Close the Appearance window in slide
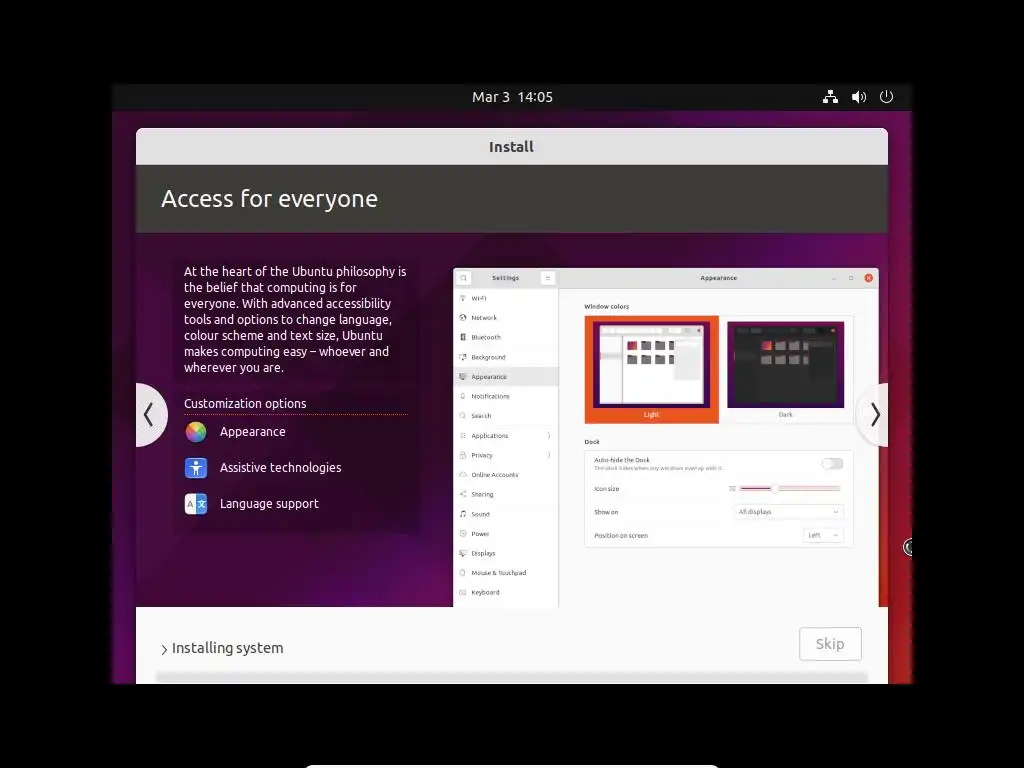The width and height of the screenshot is (1024, 768). point(869,278)
